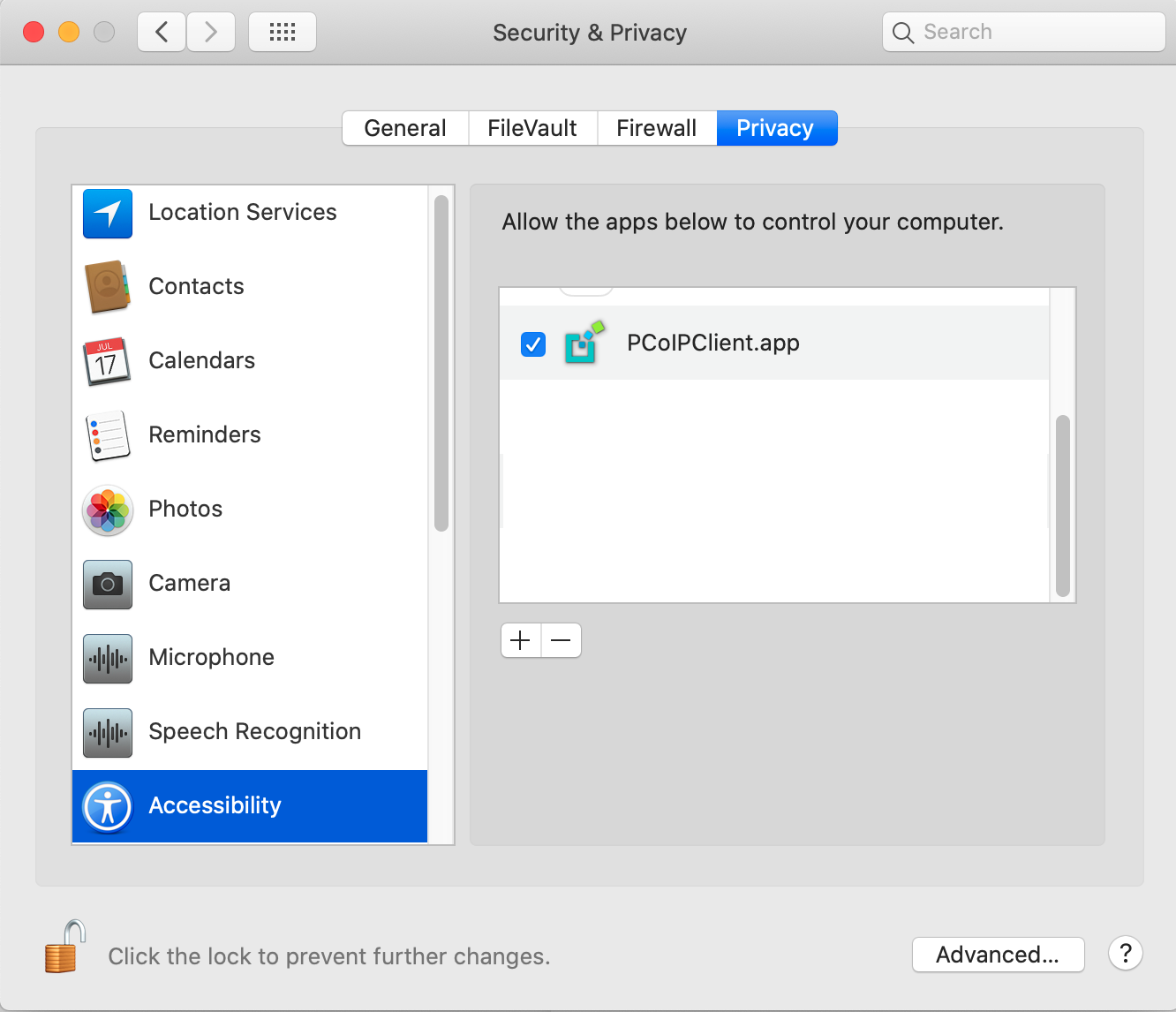Click the Speech Recognition waveform icon

coord(108,732)
